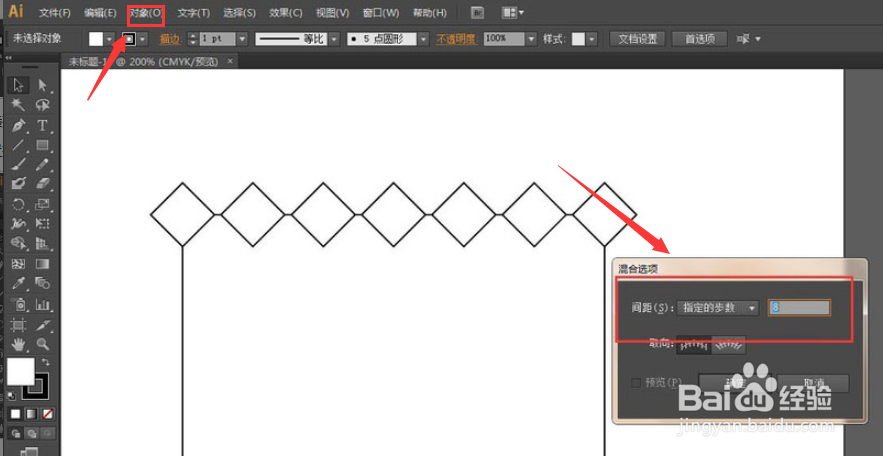
Task: Reset to default fill and stroke
Action: pyautogui.click(x=11, y=395)
